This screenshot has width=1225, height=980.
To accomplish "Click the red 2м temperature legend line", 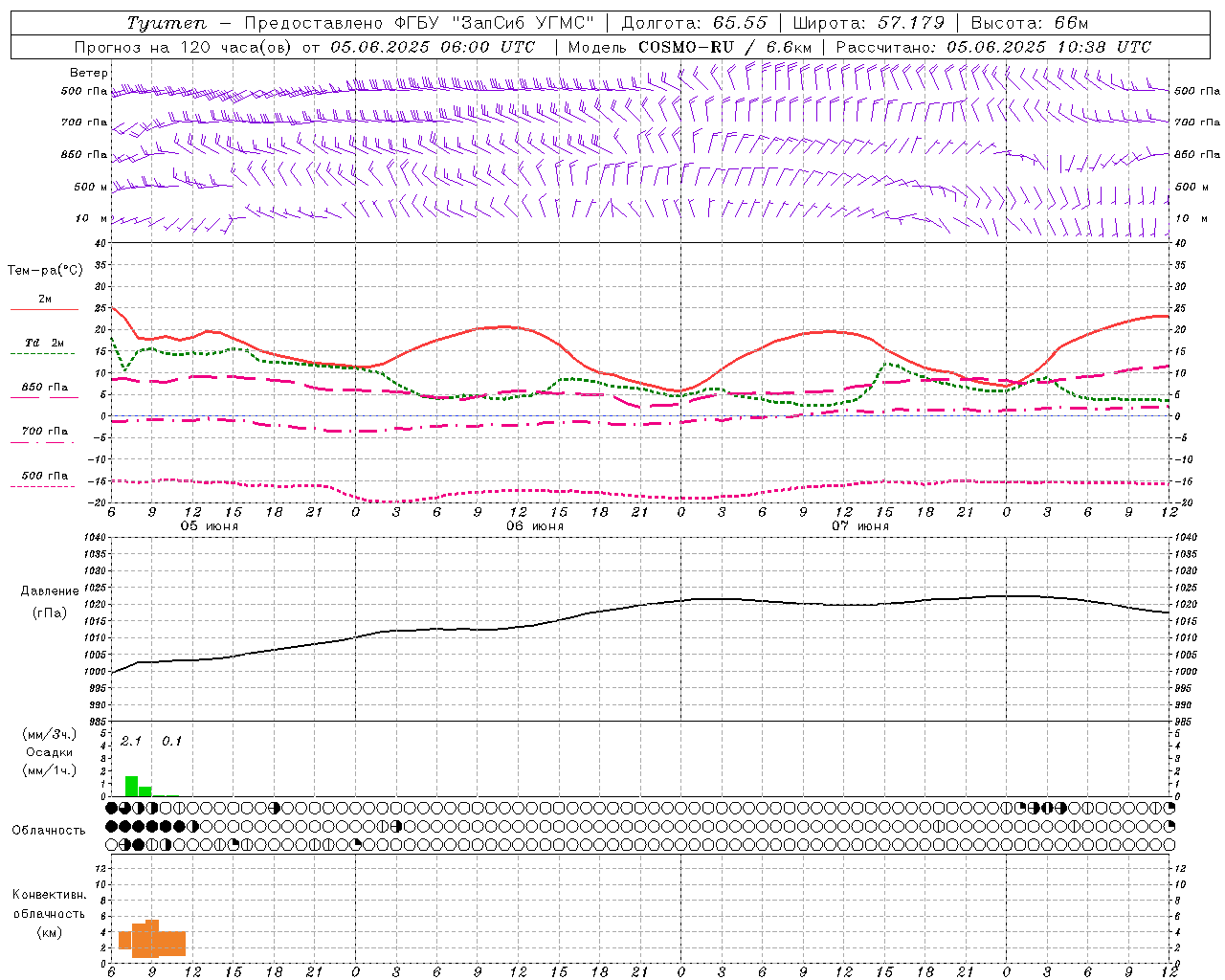I will click(x=44, y=309).
